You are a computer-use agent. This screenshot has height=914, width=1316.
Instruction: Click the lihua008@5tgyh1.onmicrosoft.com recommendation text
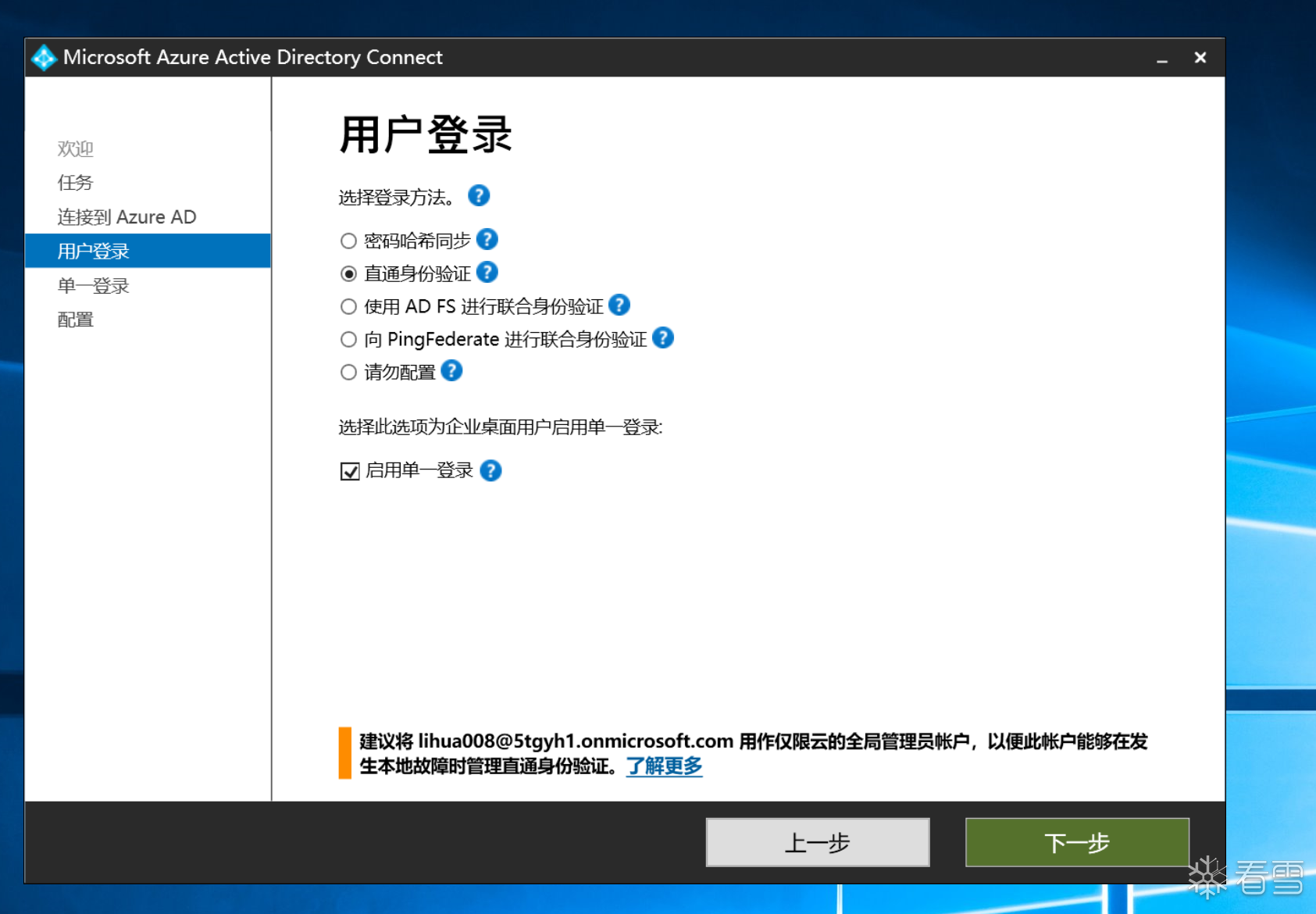pyautogui.click(x=754, y=753)
